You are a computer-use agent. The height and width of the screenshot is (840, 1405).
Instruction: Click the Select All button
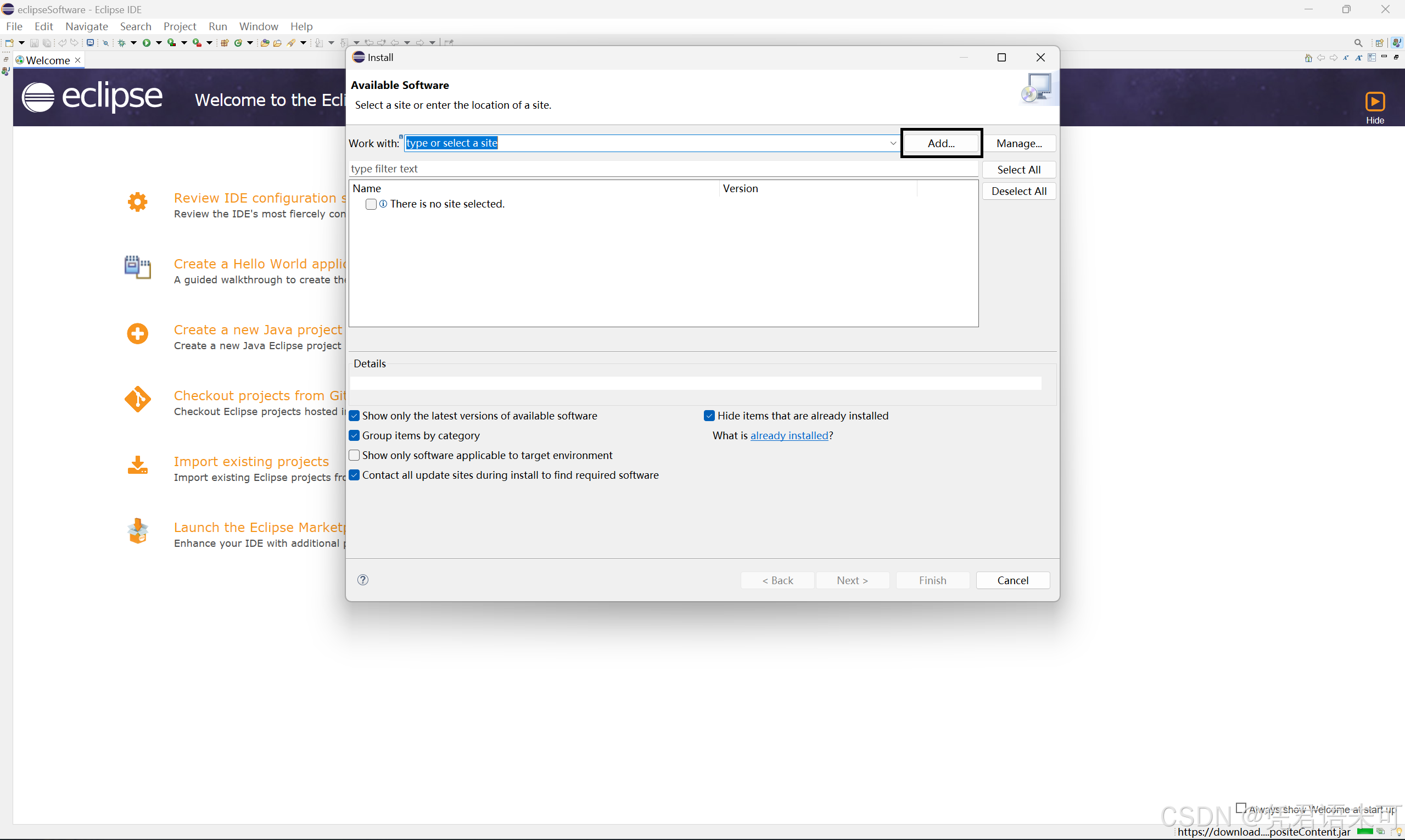(x=1019, y=170)
